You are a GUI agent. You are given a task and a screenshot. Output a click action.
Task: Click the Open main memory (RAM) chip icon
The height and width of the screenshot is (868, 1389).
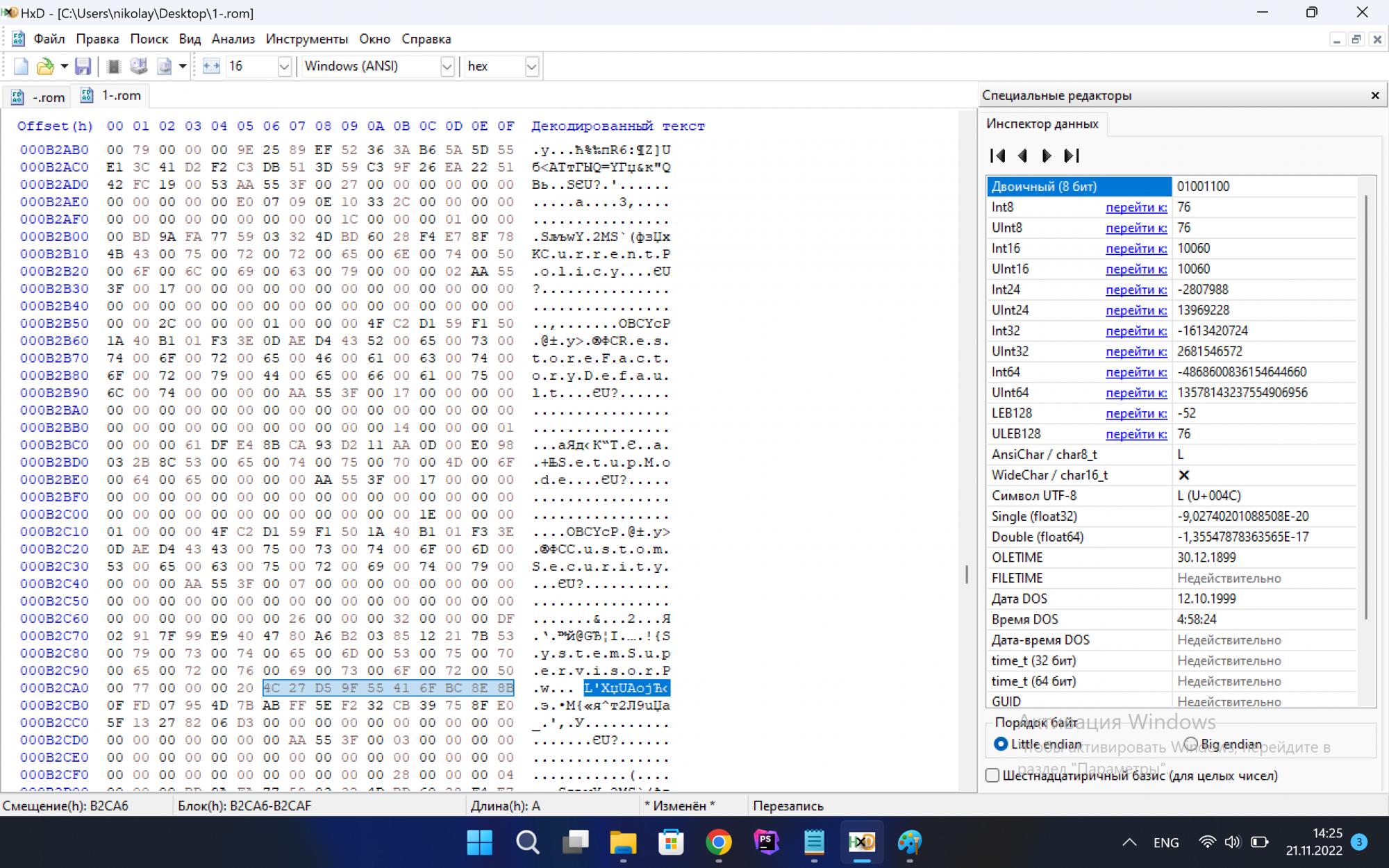coord(114,66)
